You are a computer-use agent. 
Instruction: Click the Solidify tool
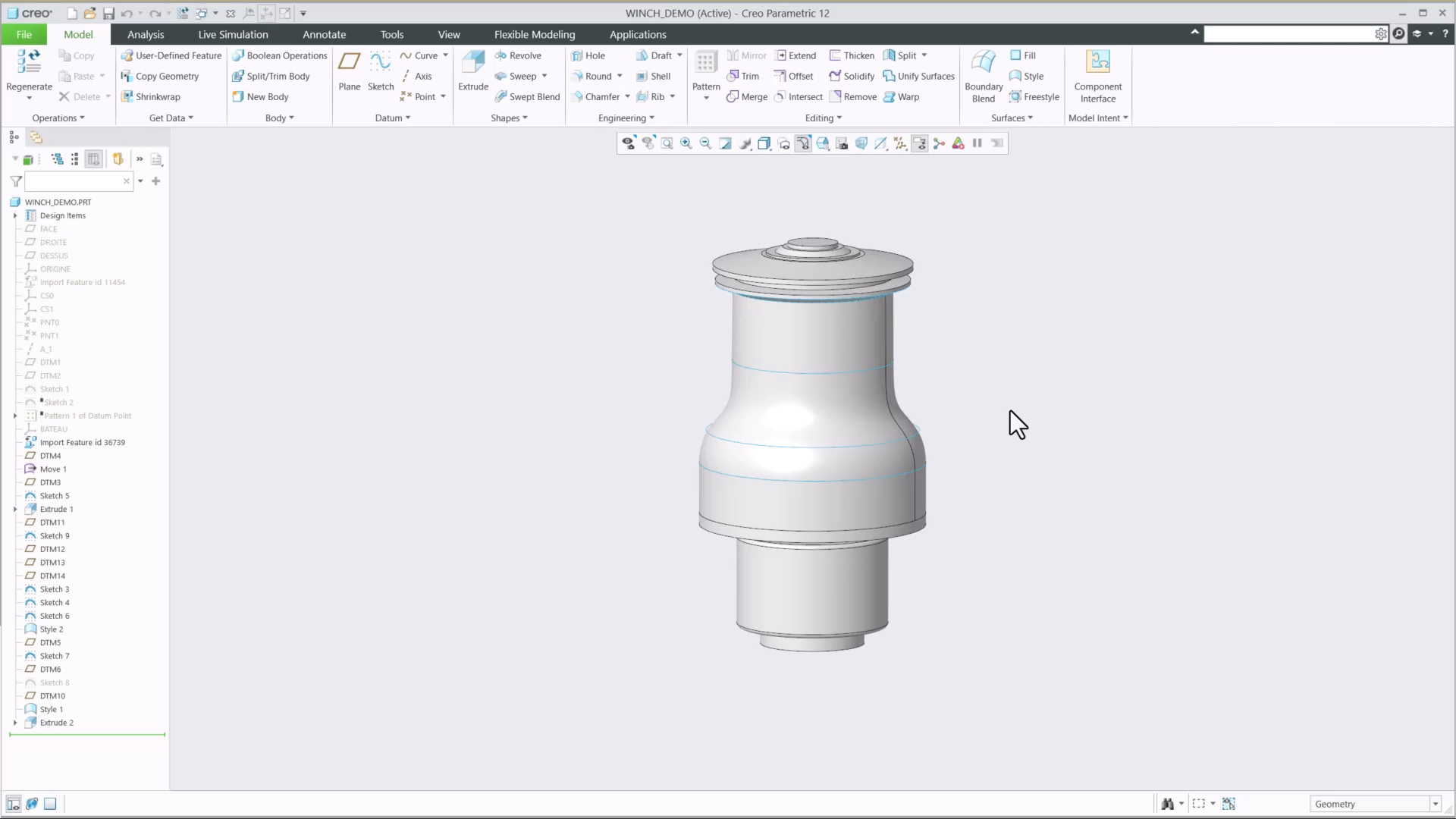point(852,76)
